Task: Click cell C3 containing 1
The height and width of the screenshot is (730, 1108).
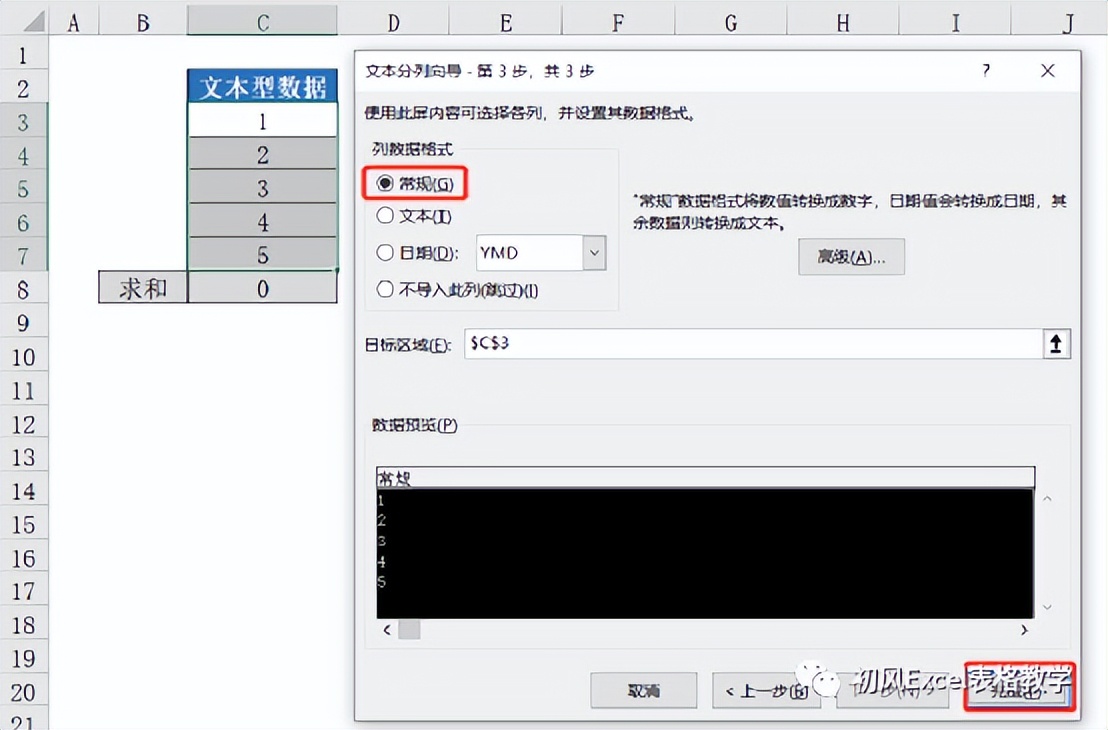Action: pyautogui.click(x=262, y=121)
